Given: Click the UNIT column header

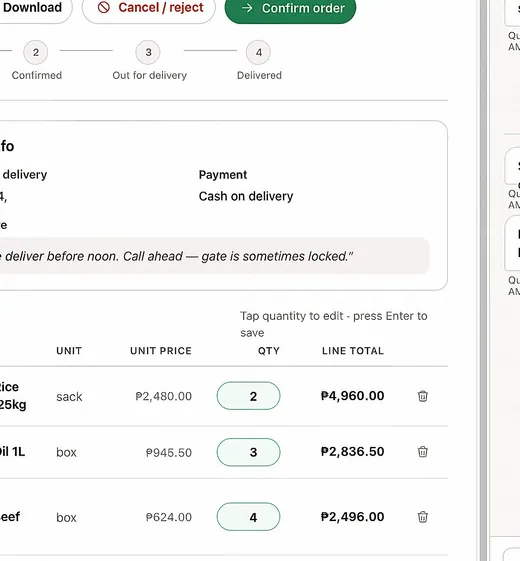Looking at the screenshot, I should pos(69,351).
